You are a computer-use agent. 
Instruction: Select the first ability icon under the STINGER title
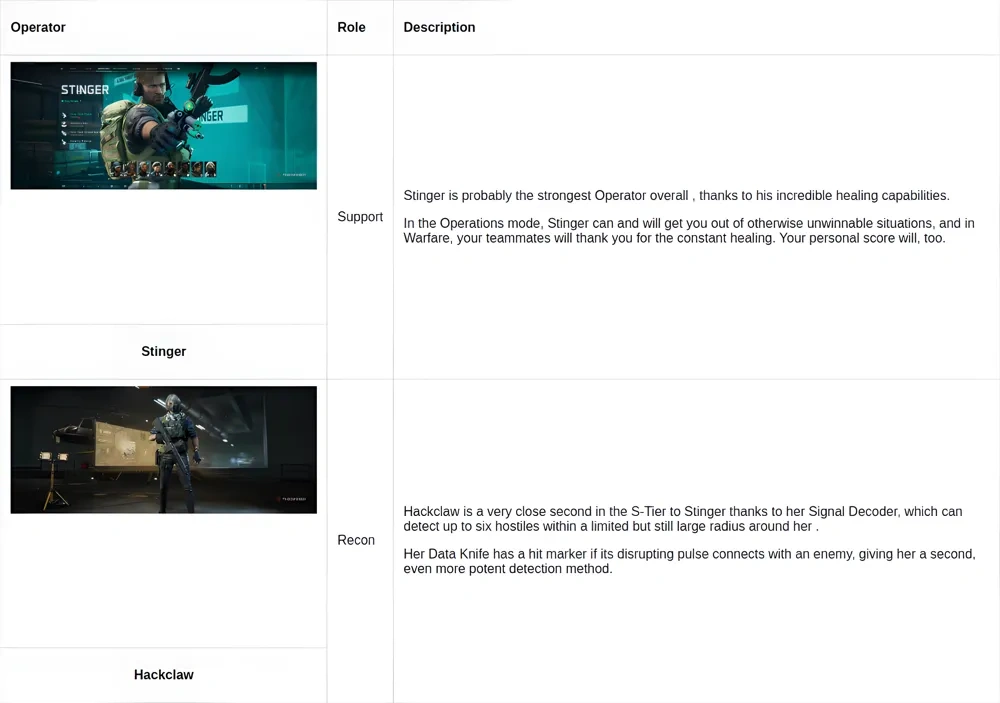coord(65,113)
